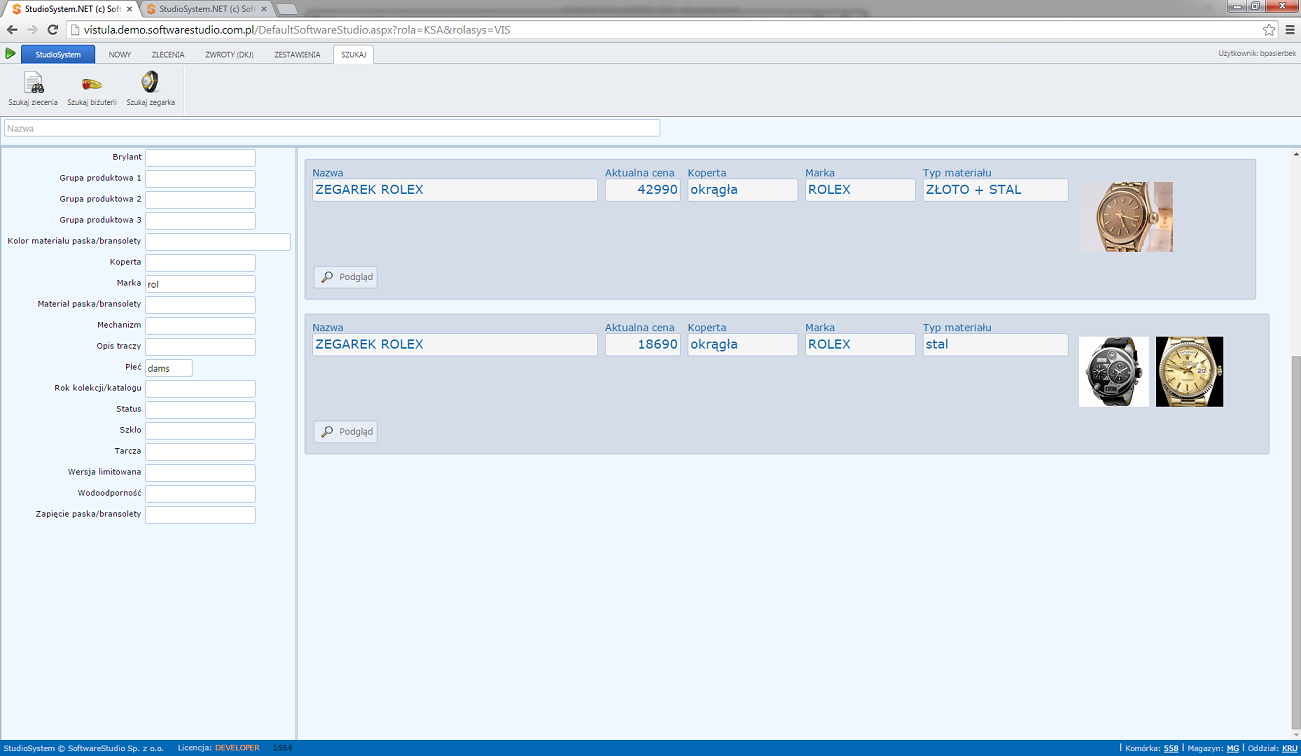The image size is (1301, 756).
Task: Select the Rok kolekcji/katalogu field
Action: 200,389
